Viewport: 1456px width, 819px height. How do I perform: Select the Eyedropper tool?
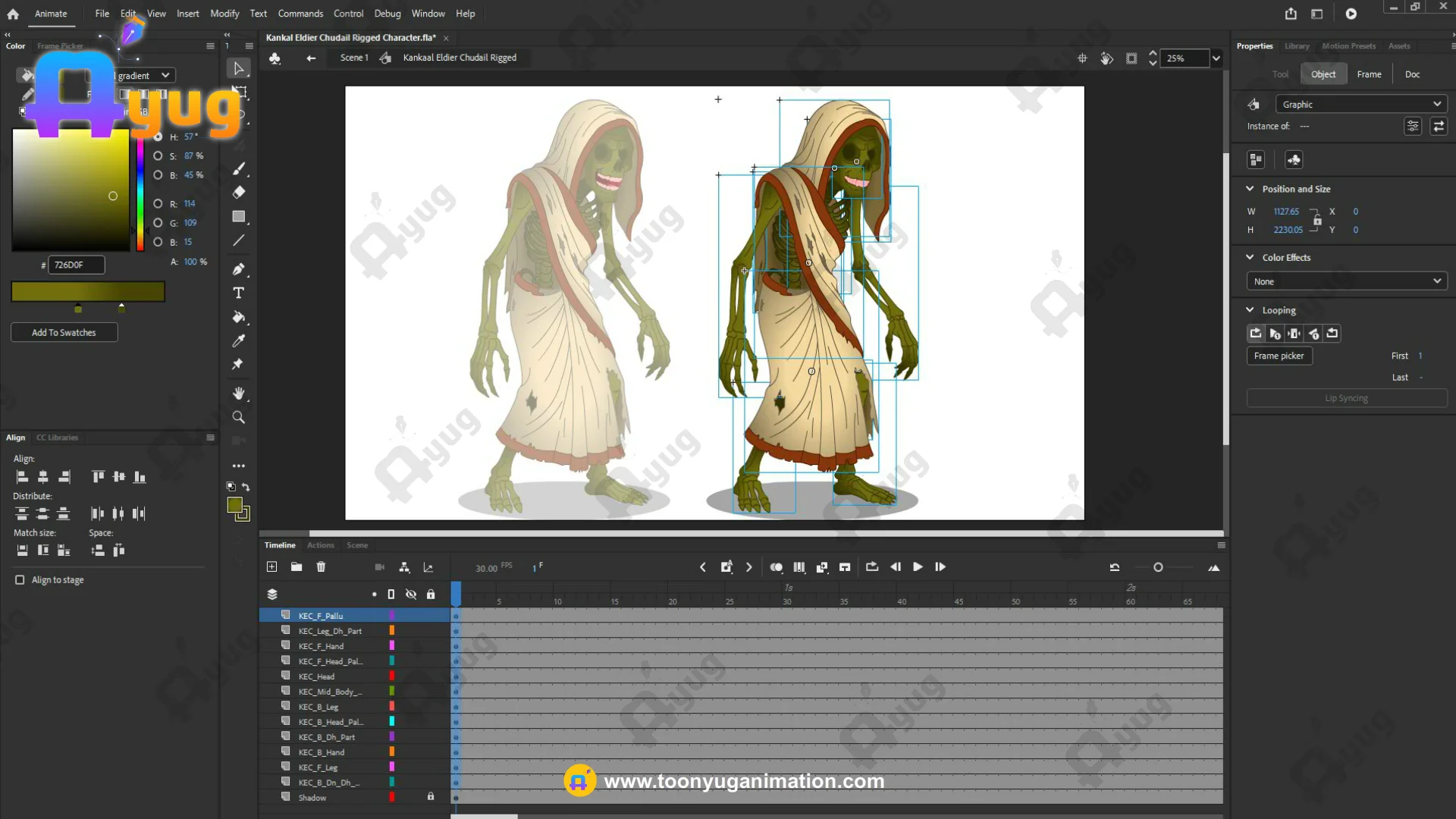pos(238,340)
